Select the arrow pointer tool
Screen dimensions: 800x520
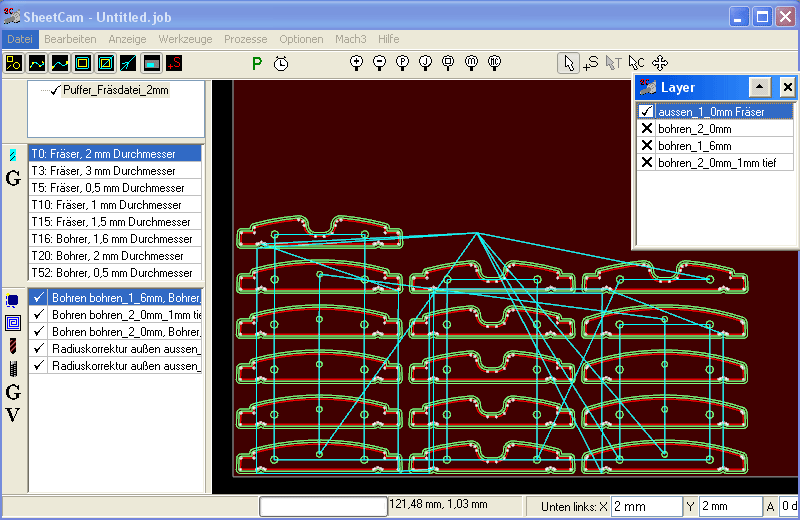[x=568, y=63]
